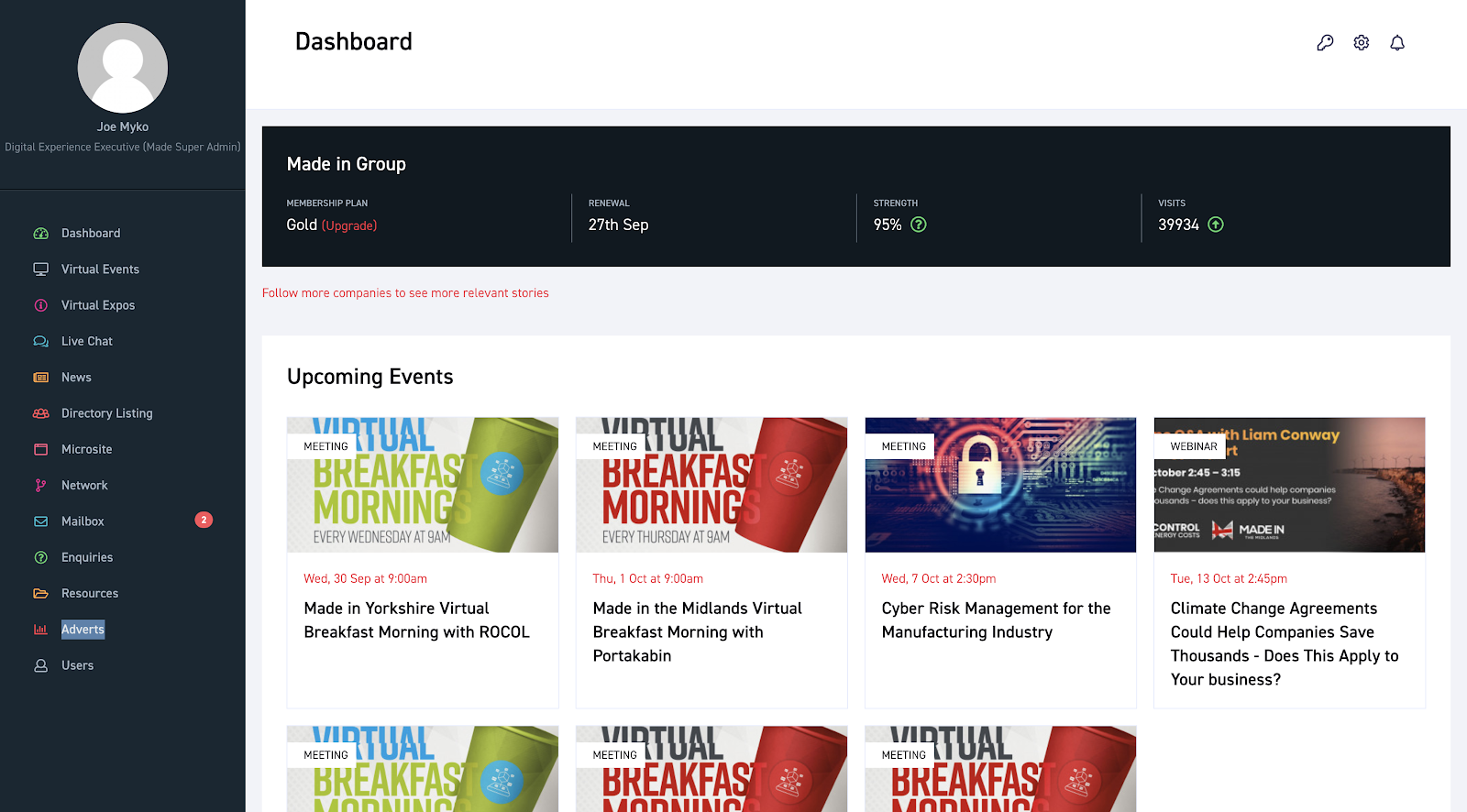Image resolution: width=1467 pixels, height=812 pixels.
Task: Open Climate Change Agreements webinar title
Action: coord(1285,644)
